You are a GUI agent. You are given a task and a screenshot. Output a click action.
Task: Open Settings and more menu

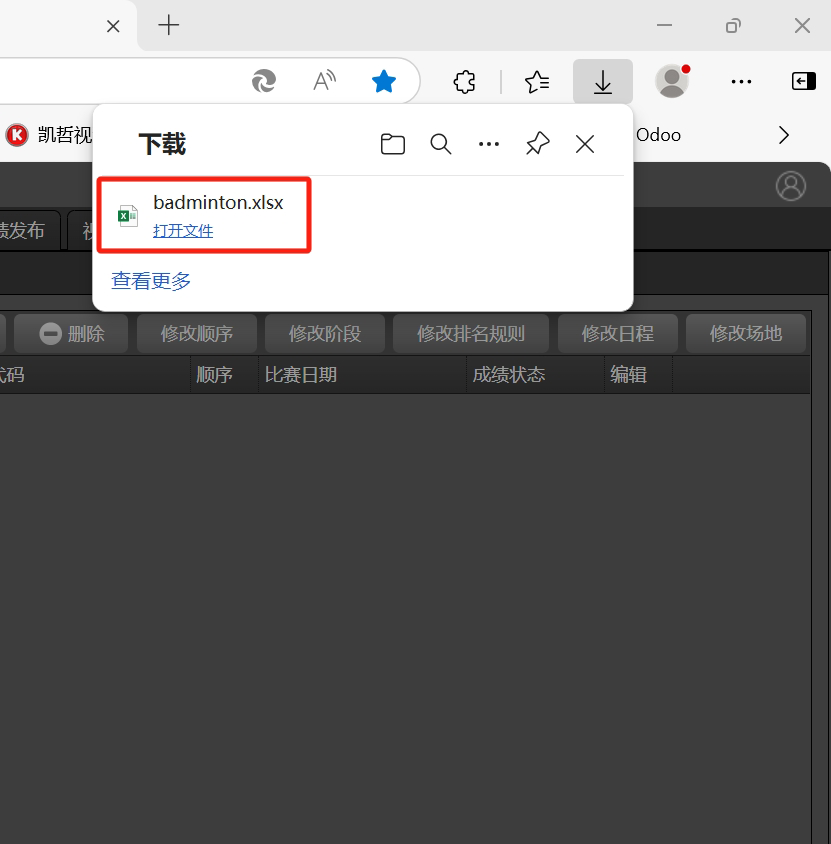pos(741,82)
